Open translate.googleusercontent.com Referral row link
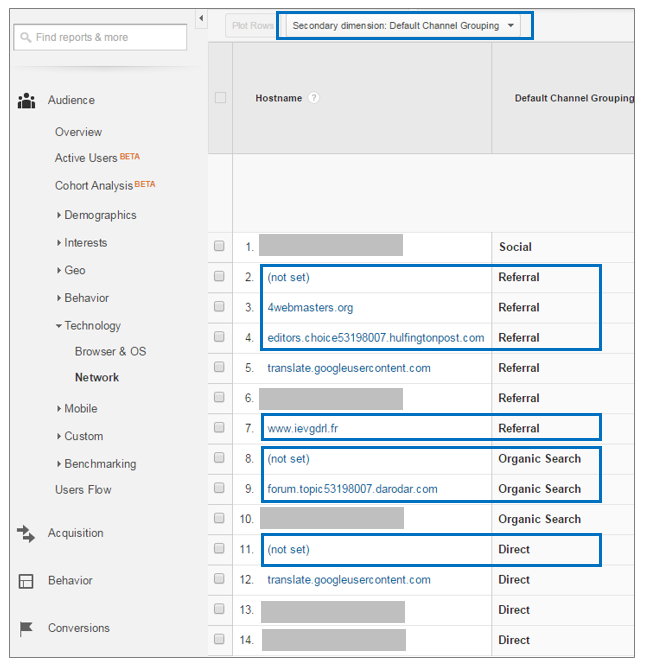 349,368
